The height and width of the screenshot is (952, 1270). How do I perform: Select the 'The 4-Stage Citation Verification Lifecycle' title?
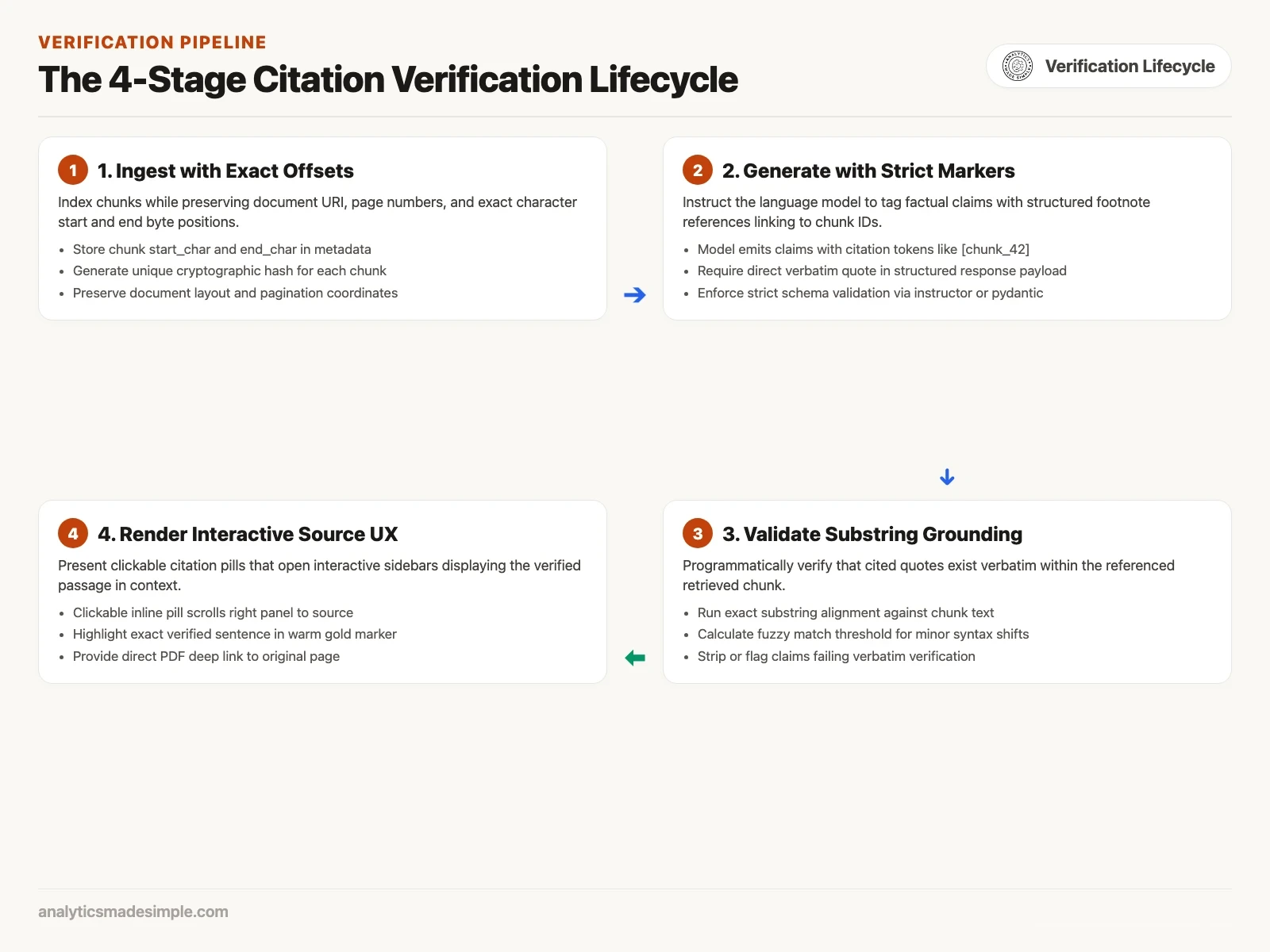tap(388, 79)
